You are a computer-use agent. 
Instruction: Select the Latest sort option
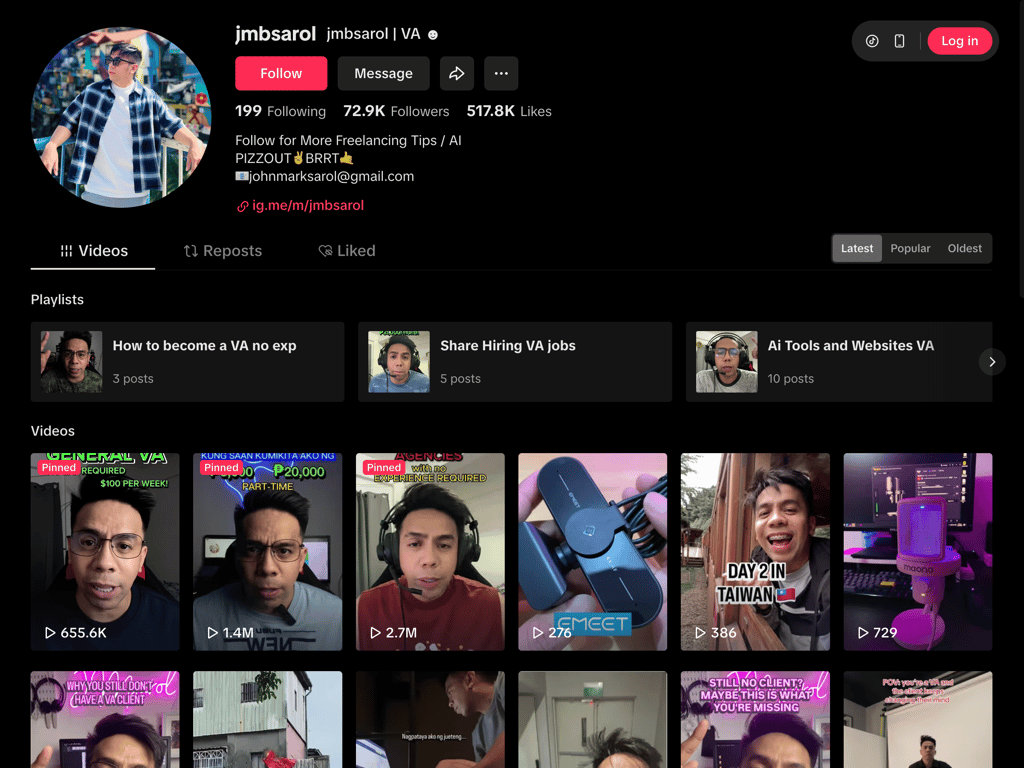(x=857, y=248)
